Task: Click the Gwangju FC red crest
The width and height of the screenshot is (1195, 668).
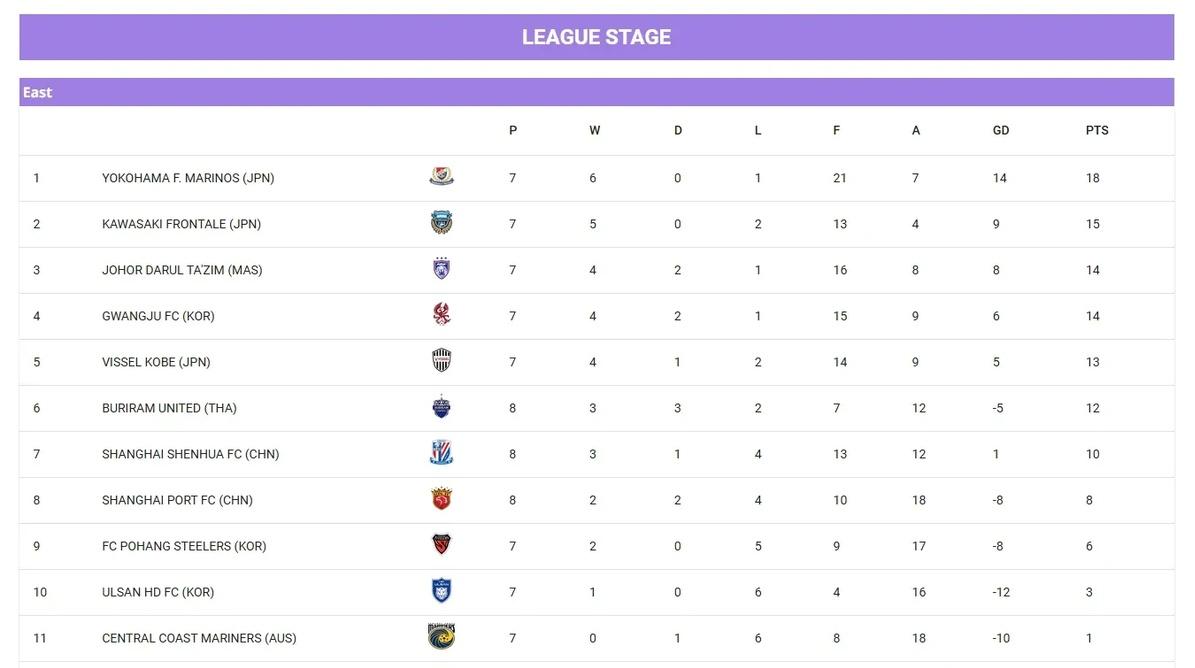Action: click(441, 314)
